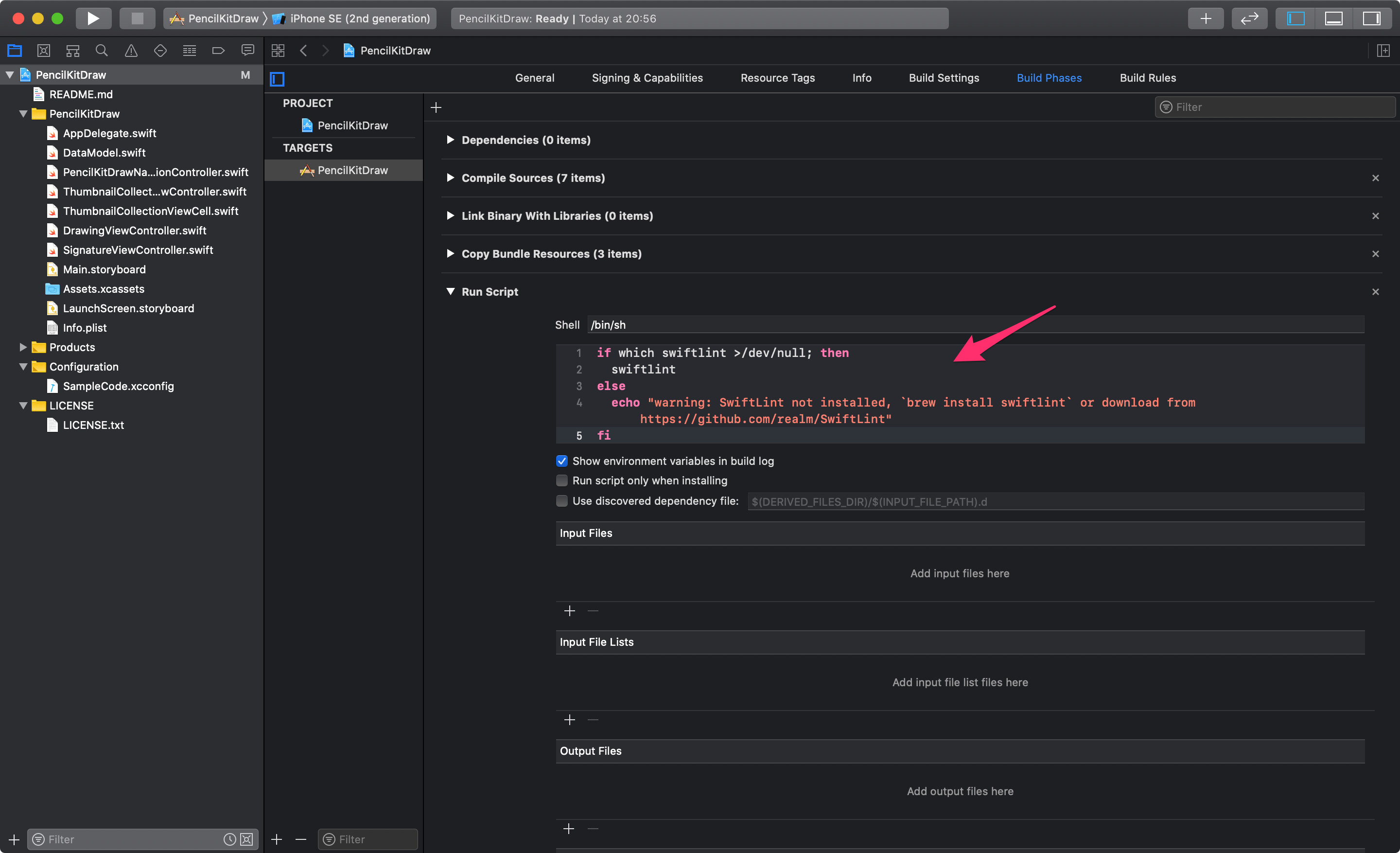Image resolution: width=1400 pixels, height=853 pixels.
Task: Open the Debug navigator
Action: (189, 51)
